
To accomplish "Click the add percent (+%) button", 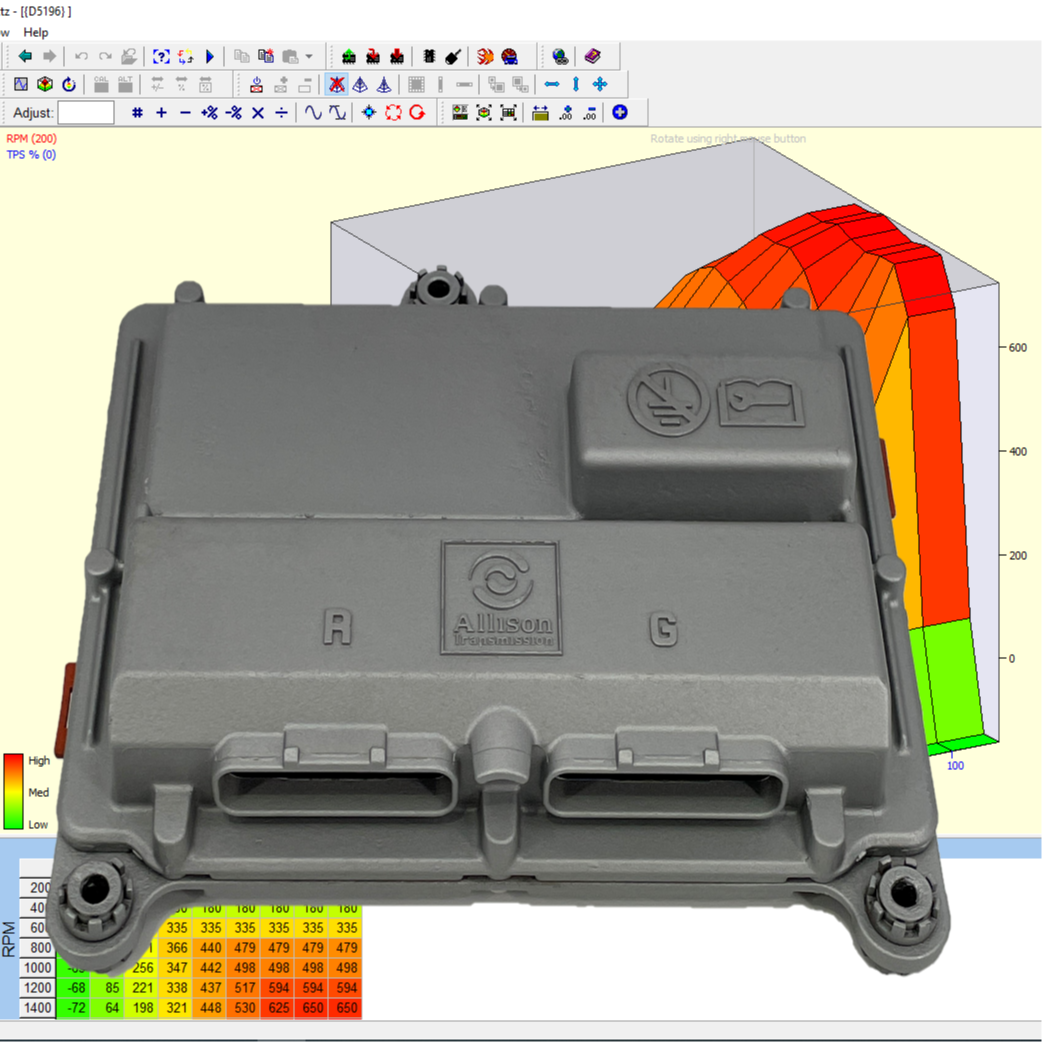I will pos(209,113).
